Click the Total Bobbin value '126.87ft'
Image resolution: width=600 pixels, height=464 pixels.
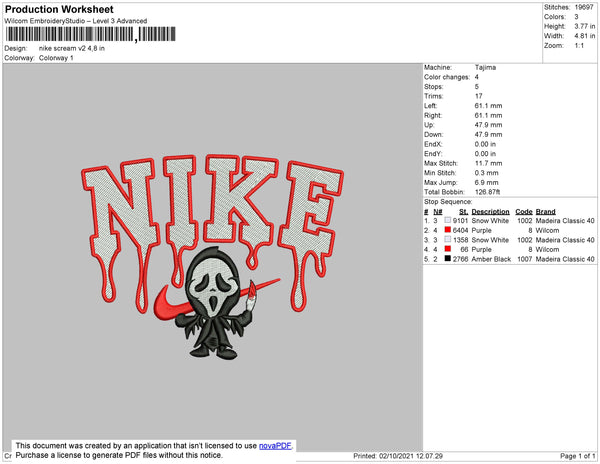coord(487,192)
